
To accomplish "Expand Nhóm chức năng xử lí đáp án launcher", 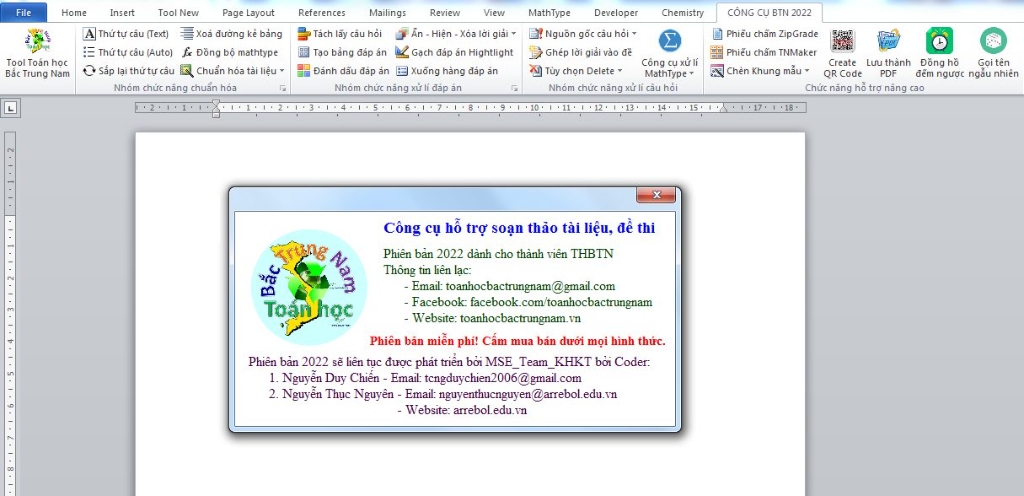I will coord(515,87).
